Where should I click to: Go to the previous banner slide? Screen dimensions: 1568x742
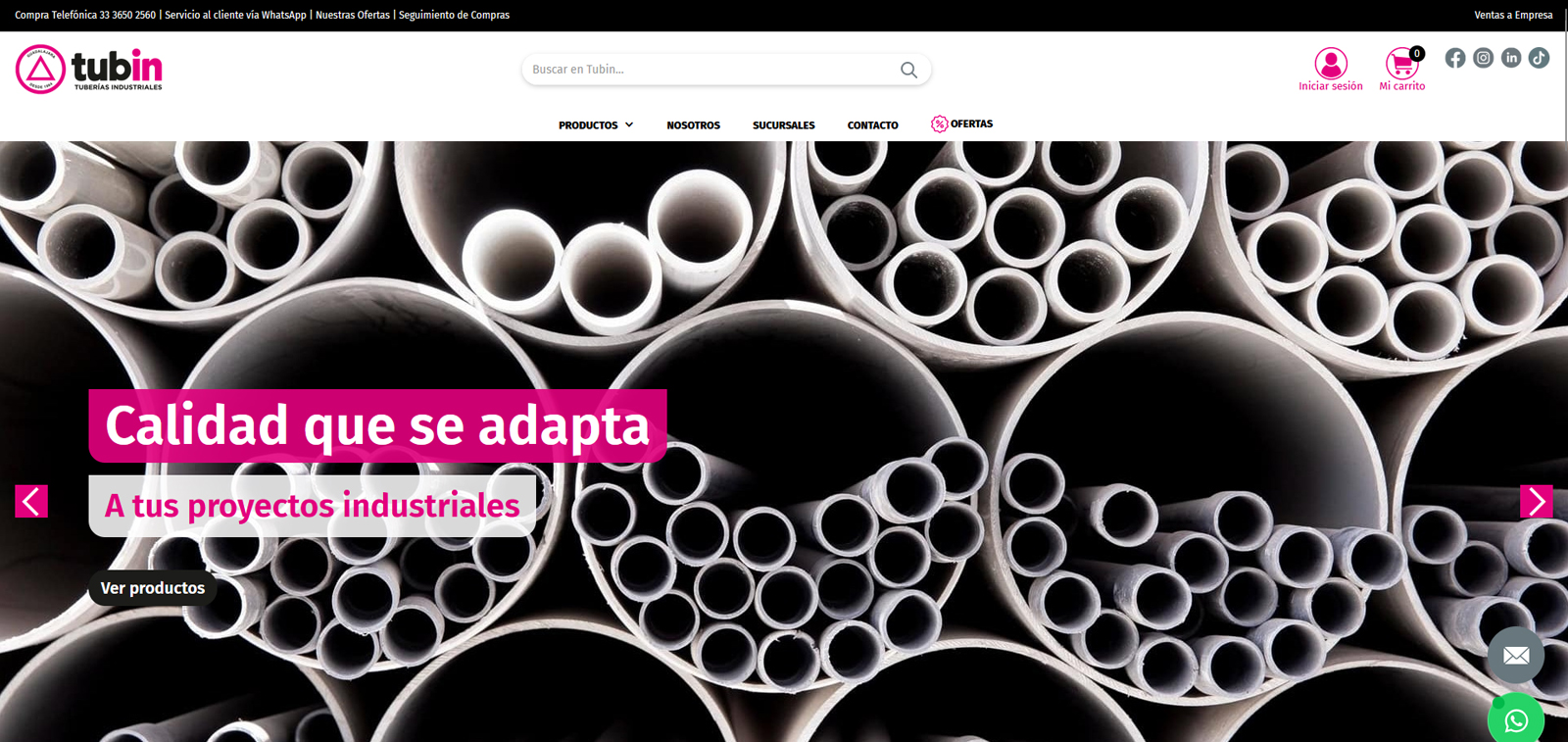31,502
